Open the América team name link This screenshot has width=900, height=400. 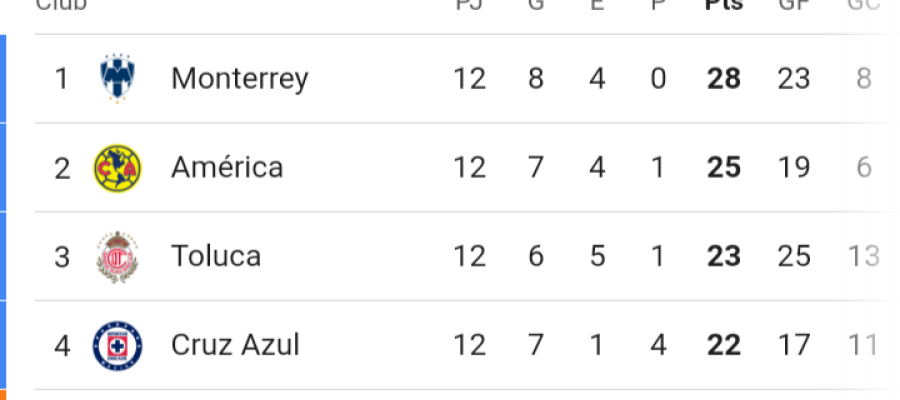pyautogui.click(x=227, y=167)
